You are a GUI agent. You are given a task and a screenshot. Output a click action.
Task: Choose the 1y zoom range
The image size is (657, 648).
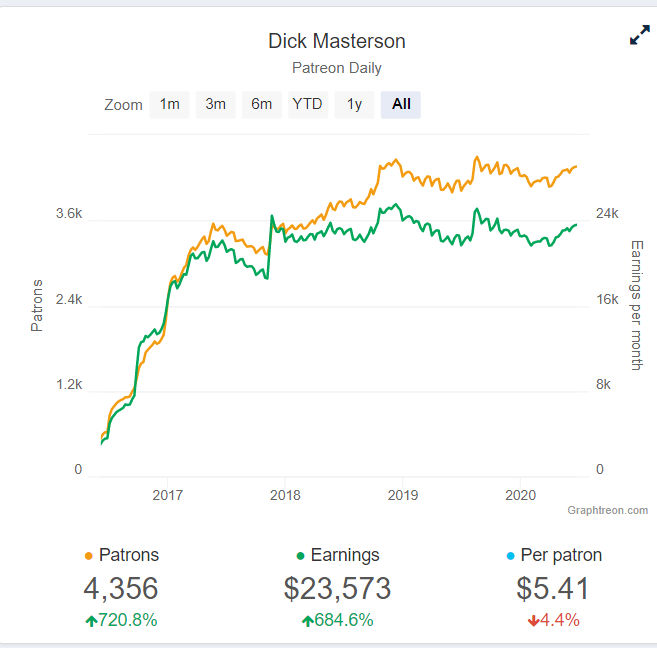click(354, 104)
